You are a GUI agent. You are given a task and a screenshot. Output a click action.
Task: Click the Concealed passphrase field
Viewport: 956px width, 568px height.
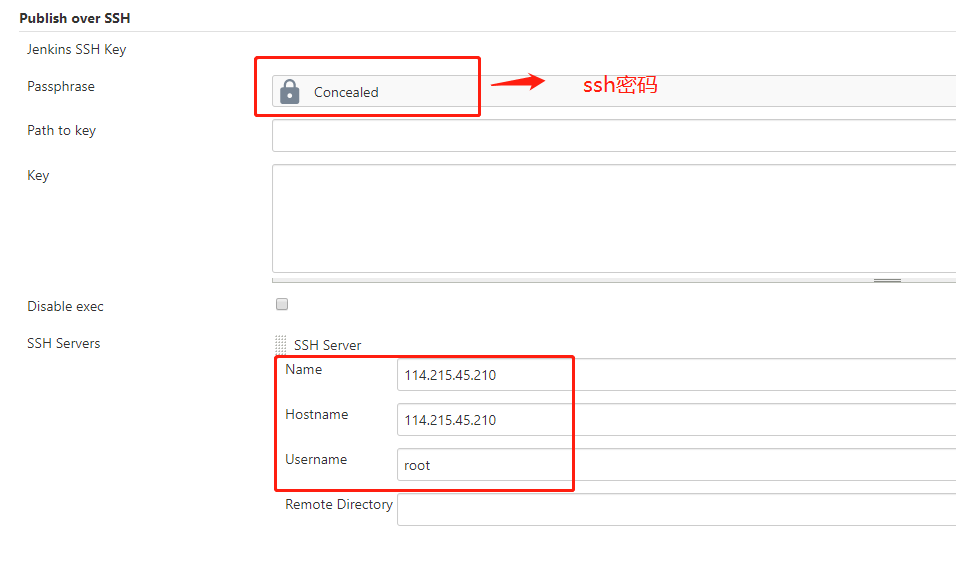(614, 91)
